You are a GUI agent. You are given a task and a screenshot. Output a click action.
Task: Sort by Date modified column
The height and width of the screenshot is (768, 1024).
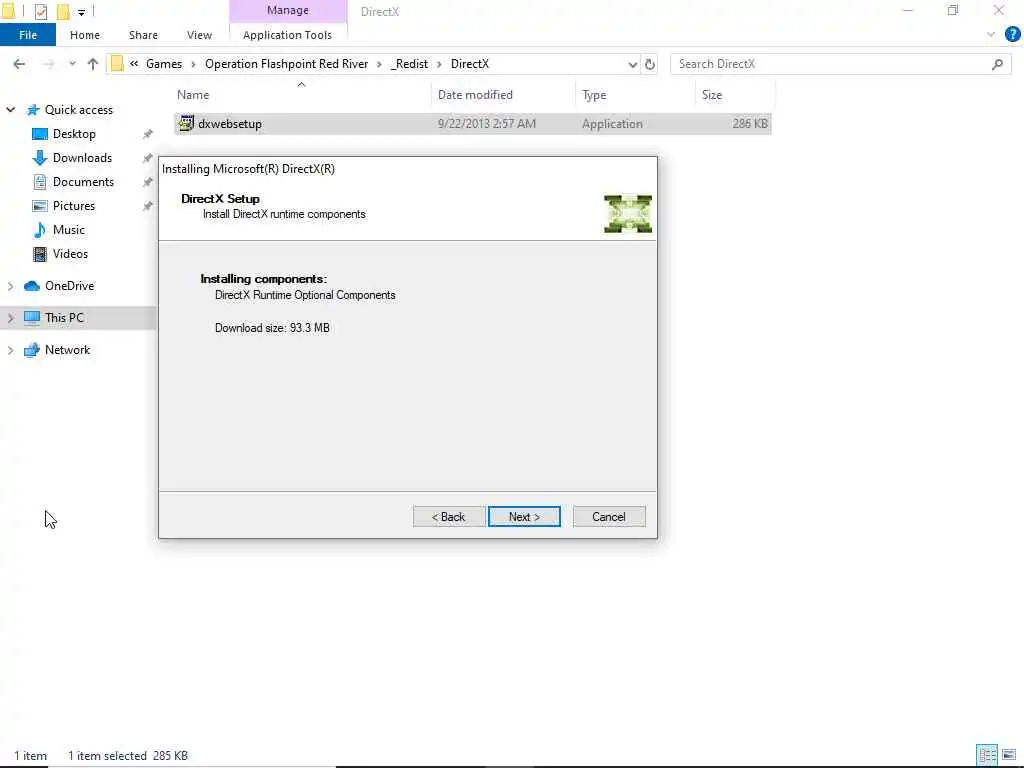coord(475,95)
